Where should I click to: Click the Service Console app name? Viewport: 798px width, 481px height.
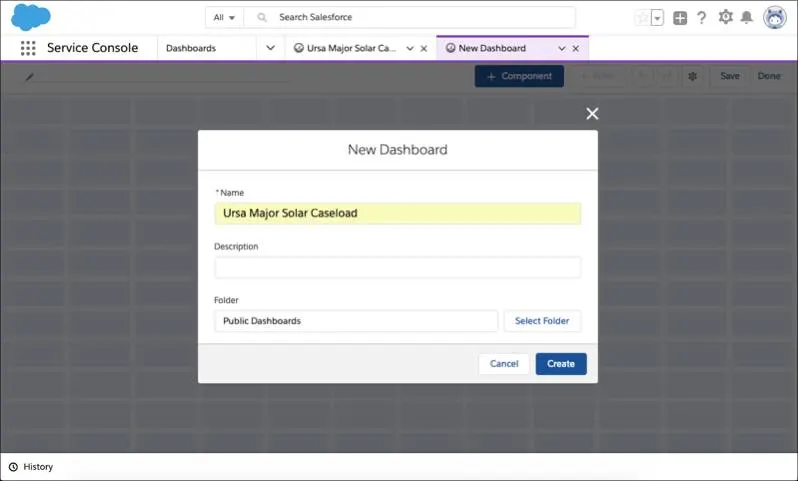93,48
